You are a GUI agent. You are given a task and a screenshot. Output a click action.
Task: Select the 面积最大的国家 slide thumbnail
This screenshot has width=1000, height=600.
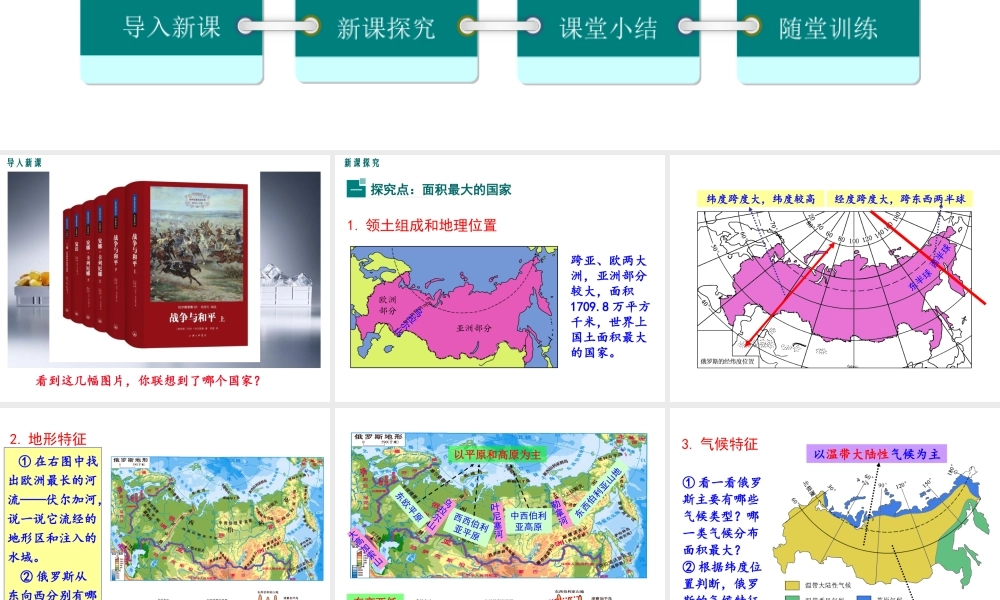point(499,278)
